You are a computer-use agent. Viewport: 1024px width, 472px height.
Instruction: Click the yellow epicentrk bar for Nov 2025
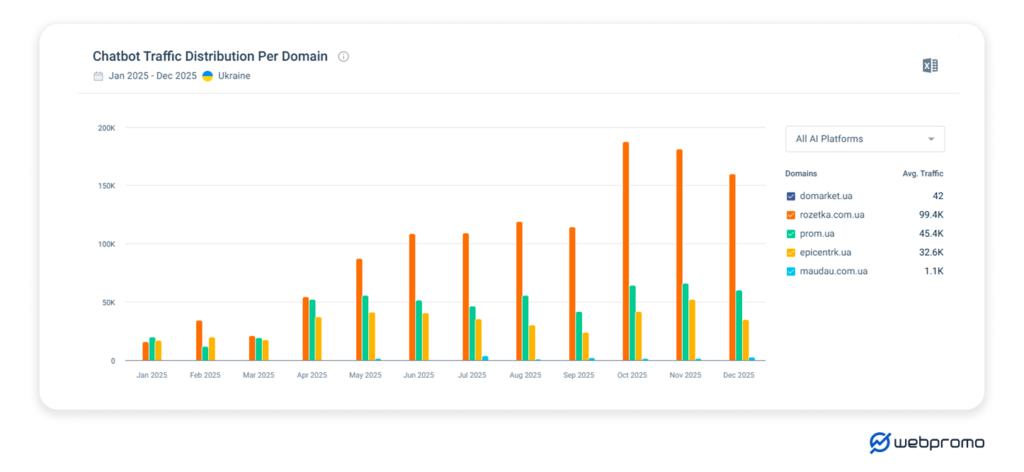692,330
